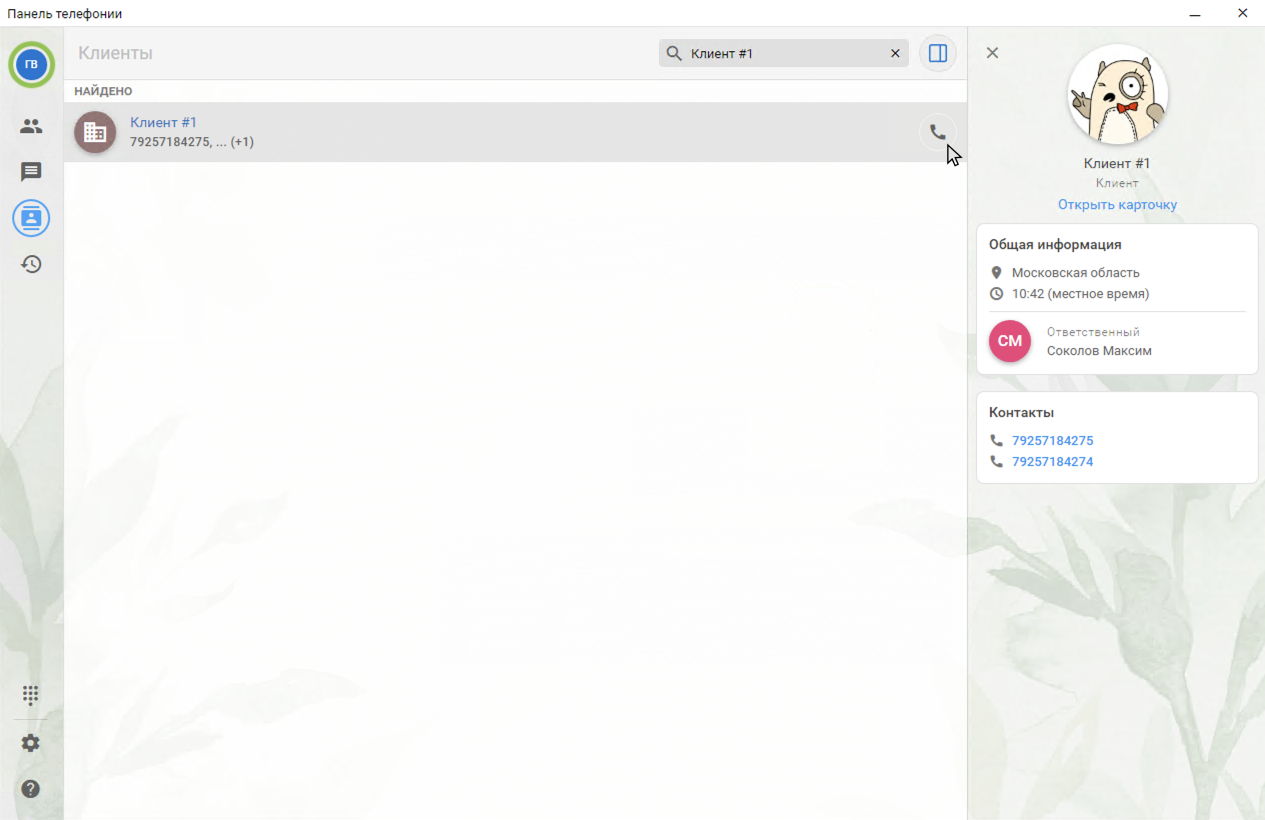Open the employees list in the sidebar
The image size is (1265, 820).
(x=31, y=126)
